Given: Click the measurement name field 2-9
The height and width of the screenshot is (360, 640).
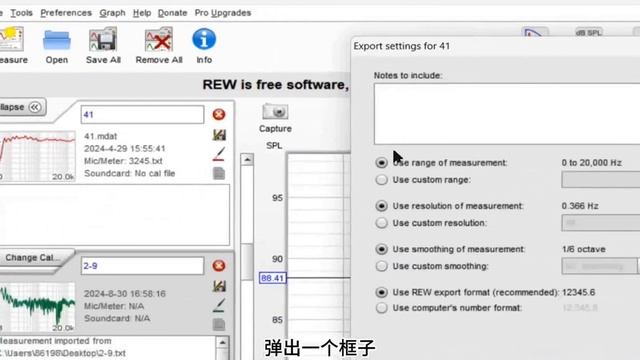Looking at the screenshot, I should click(142, 266).
